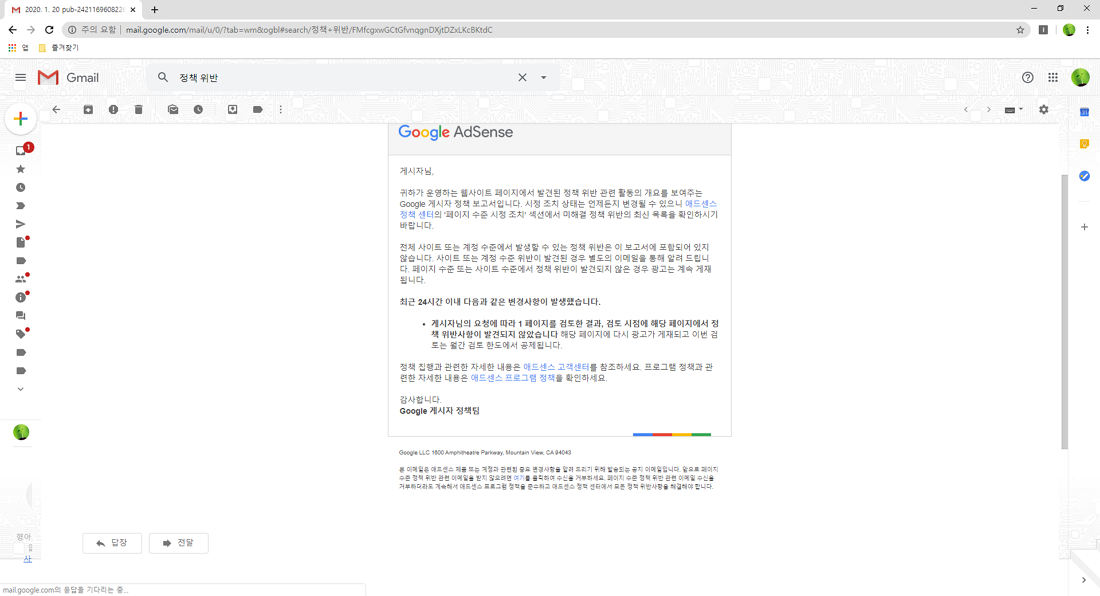Open the label icon just above the sidebar chevron

tap(20, 370)
